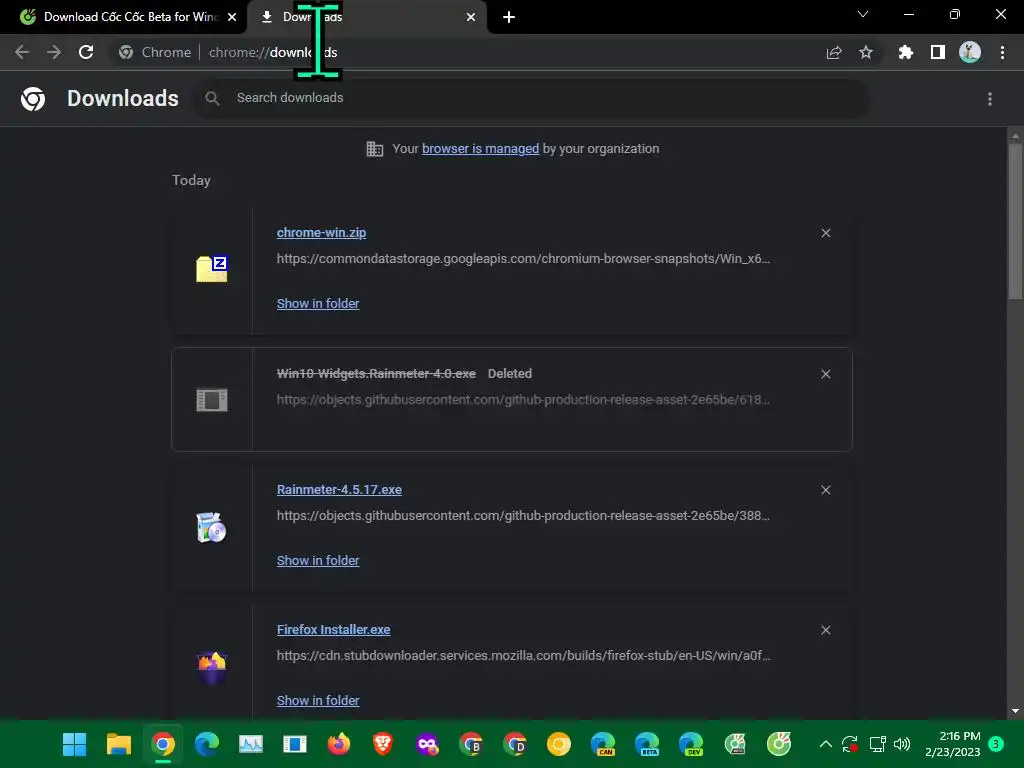Click the search magnifier icon
The image size is (1024, 768).
point(212,98)
